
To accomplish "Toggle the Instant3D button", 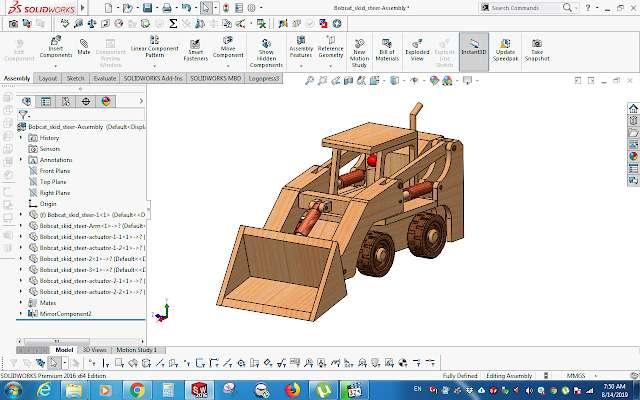I will click(x=474, y=52).
